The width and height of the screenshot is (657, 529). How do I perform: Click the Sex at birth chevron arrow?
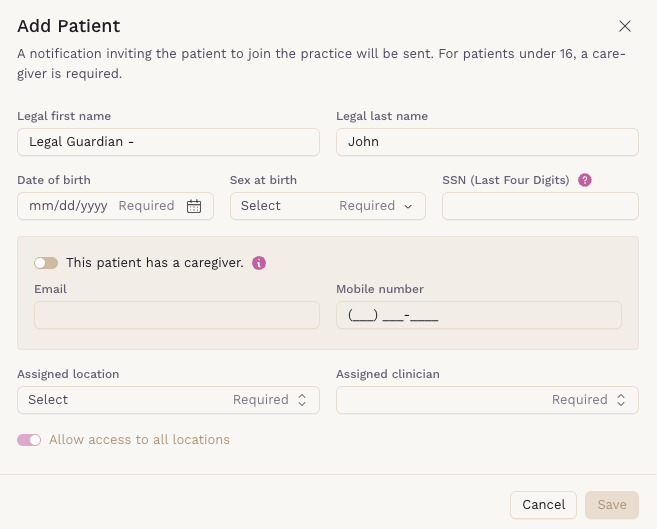click(x=408, y=206)
